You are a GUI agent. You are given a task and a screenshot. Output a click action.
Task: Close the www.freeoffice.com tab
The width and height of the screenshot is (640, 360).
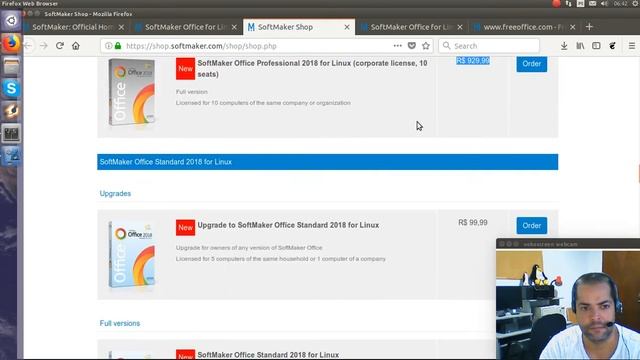[573, 27]
